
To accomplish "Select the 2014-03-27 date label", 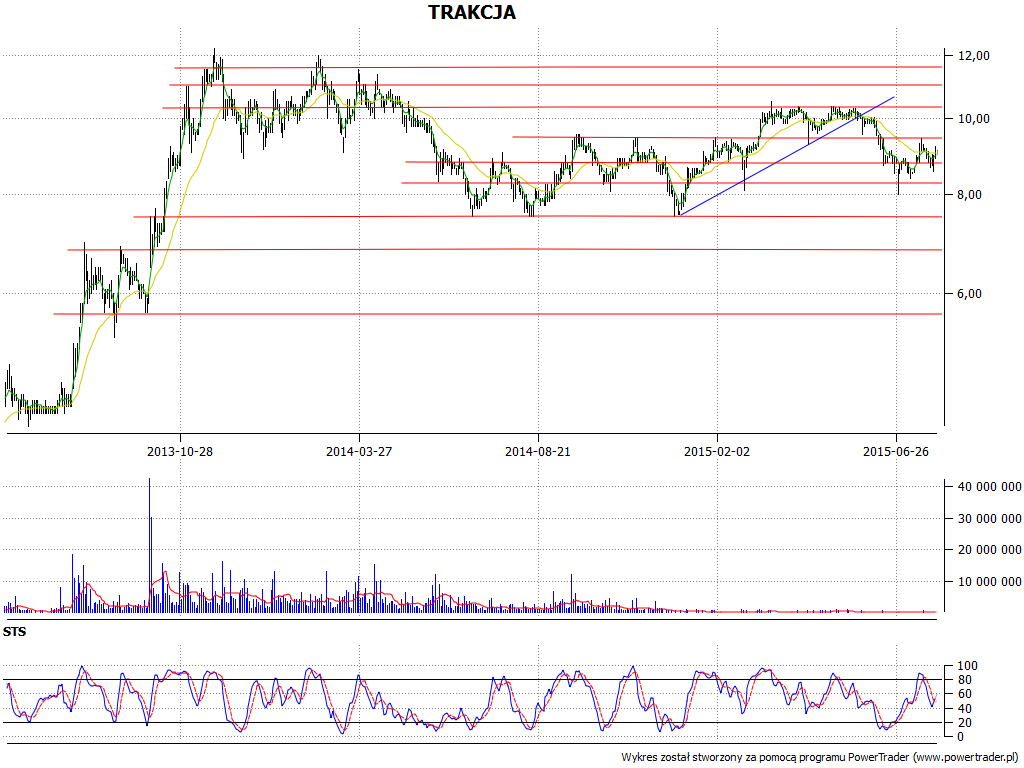I will click(x=359, y=451).
